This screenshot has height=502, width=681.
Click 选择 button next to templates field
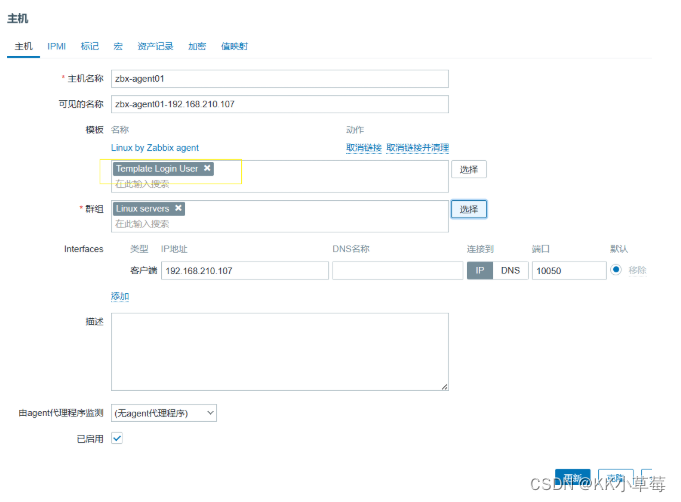point(469,169)
